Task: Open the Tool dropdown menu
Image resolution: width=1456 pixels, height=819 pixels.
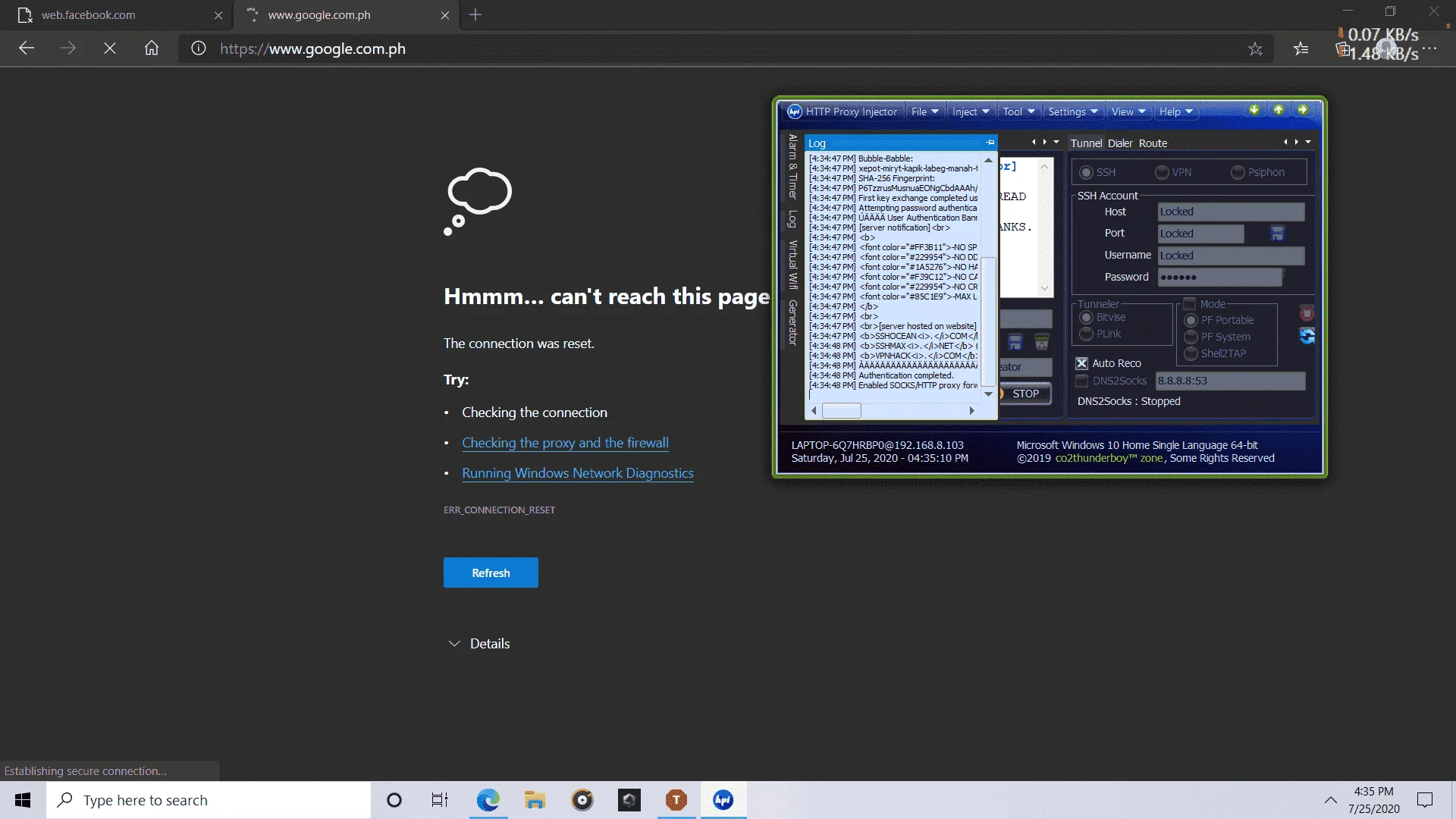Action: click(1018, 111)
